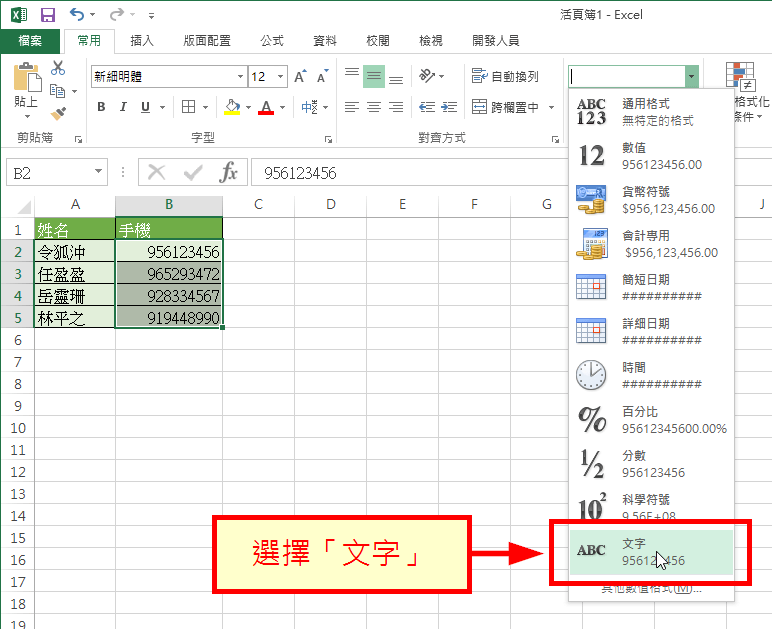Click the Save icon in quick access toolbar
Viewport: 772px width, 629px height.
pyautogui.click(x=48, y=15)
